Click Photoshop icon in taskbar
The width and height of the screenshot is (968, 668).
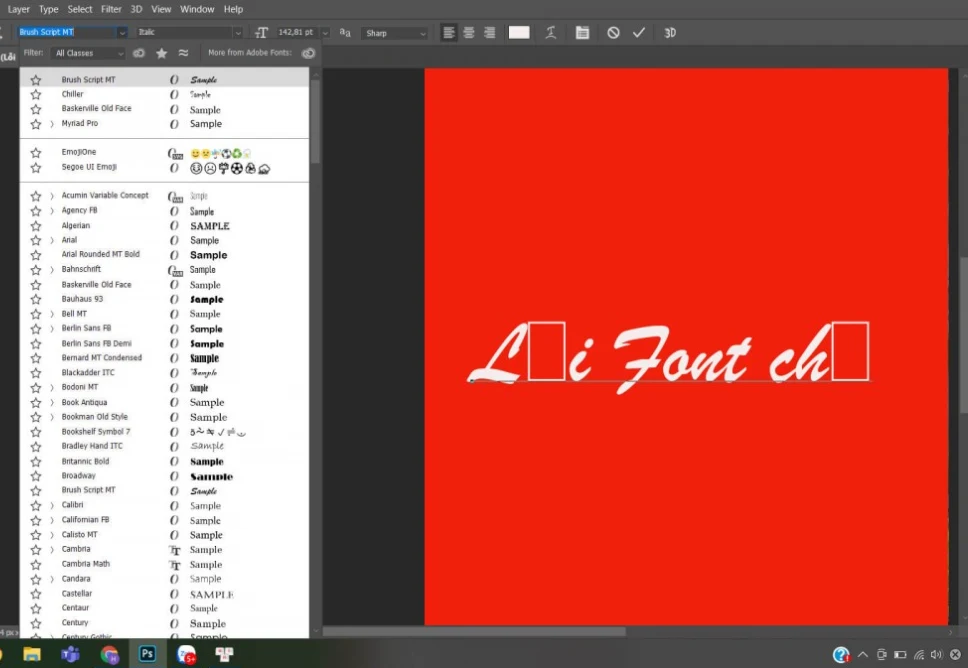[148, 654]
